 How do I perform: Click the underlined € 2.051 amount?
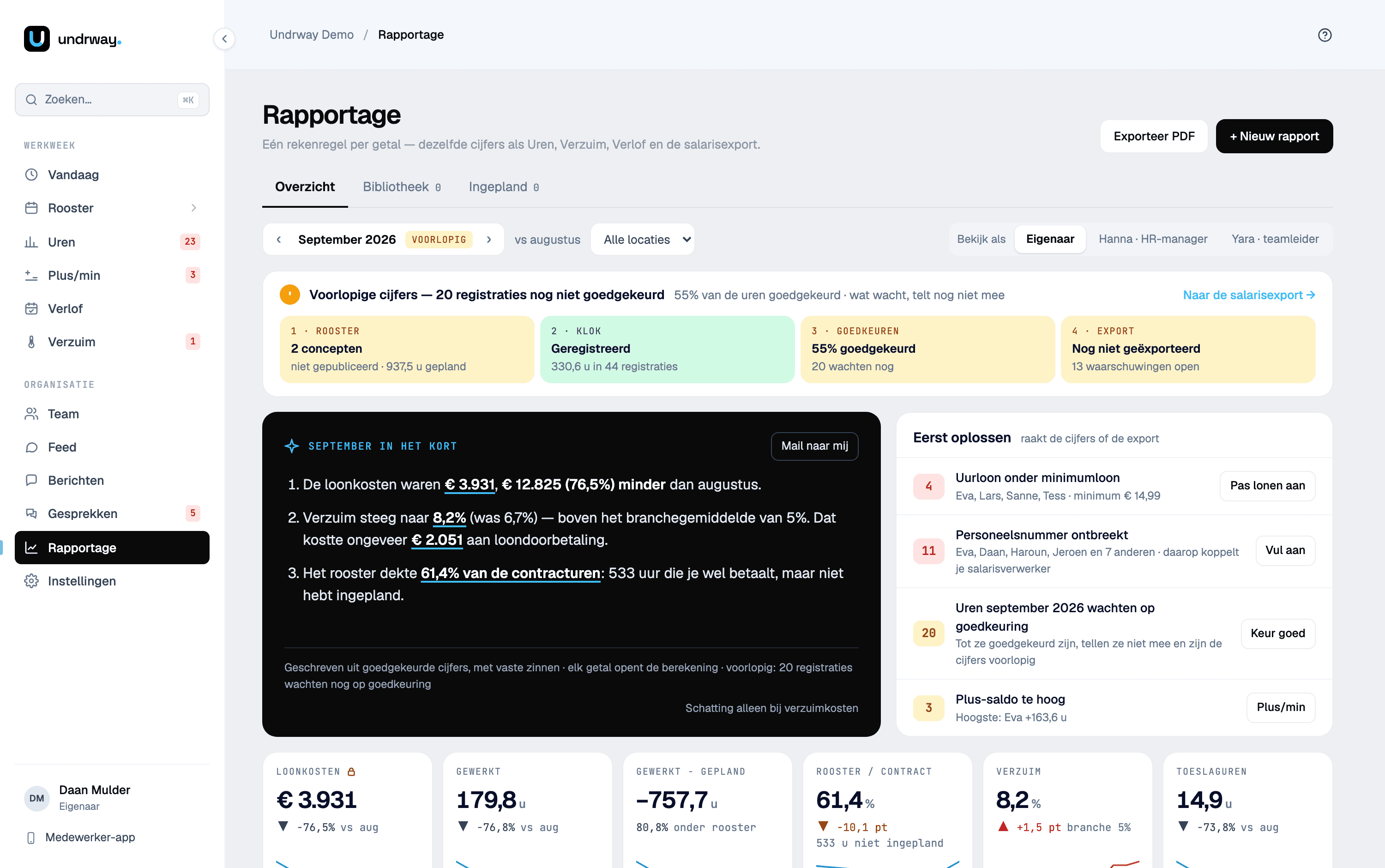click(437, 540)
